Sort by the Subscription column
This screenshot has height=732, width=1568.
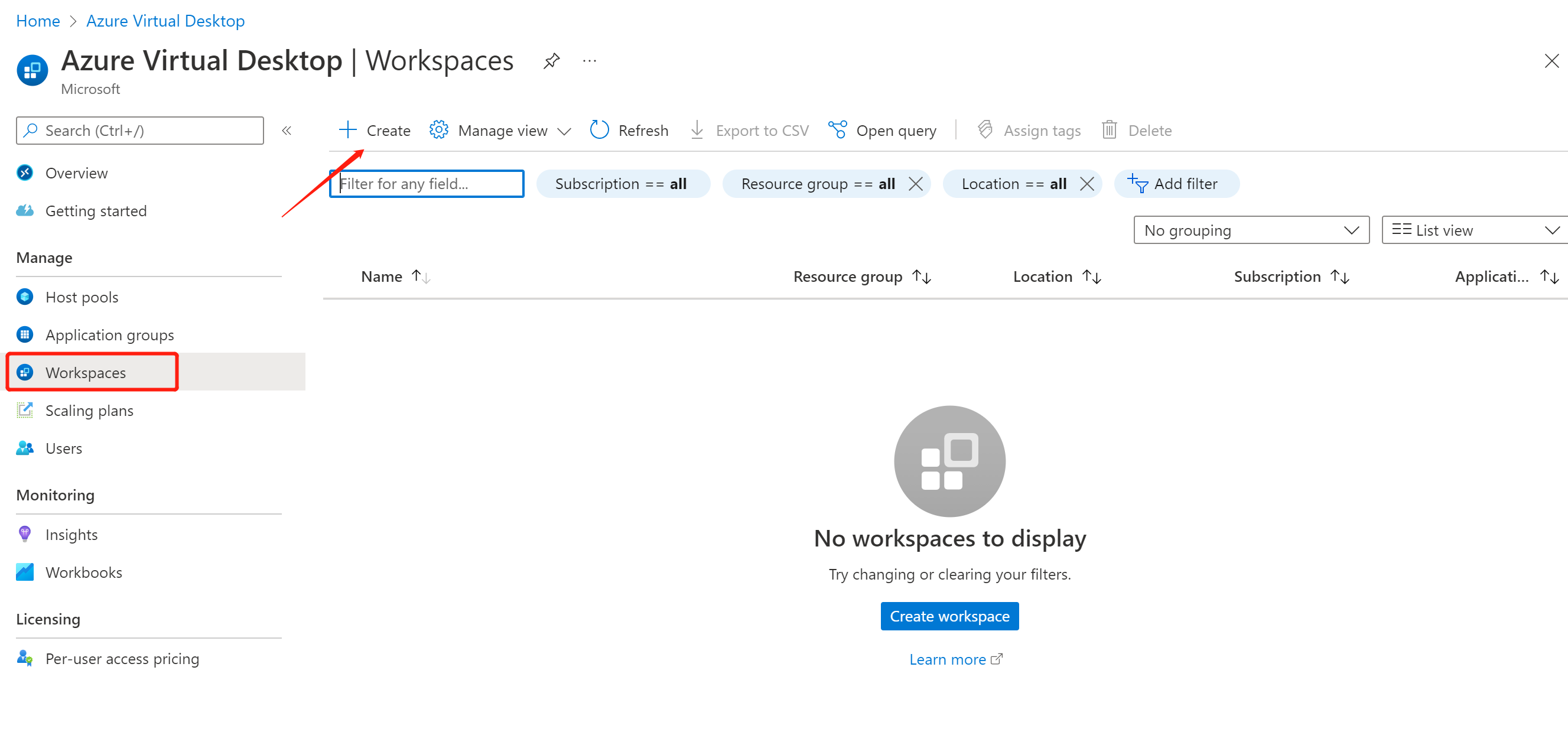(x=1292, y=277)
